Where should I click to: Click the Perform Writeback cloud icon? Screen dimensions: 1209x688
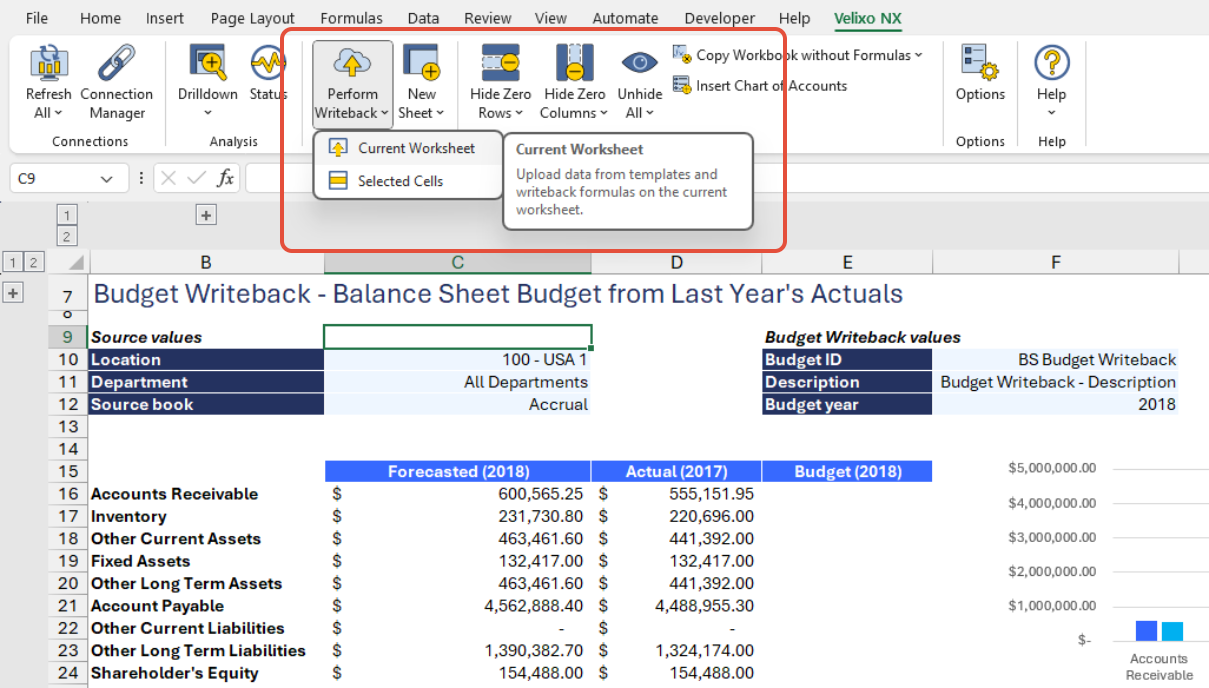[352, 63]
